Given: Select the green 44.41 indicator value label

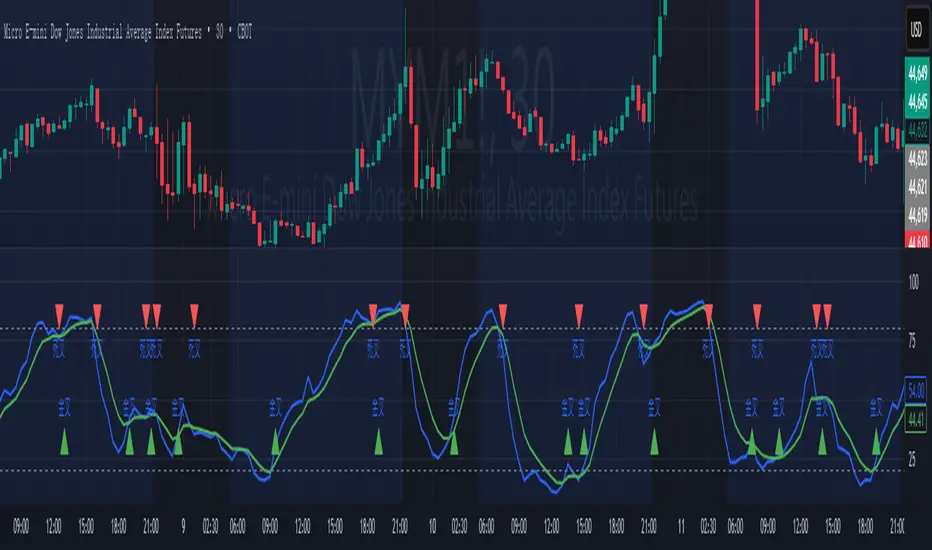Looking at the screenshot, I should click(x=916, y=420).
